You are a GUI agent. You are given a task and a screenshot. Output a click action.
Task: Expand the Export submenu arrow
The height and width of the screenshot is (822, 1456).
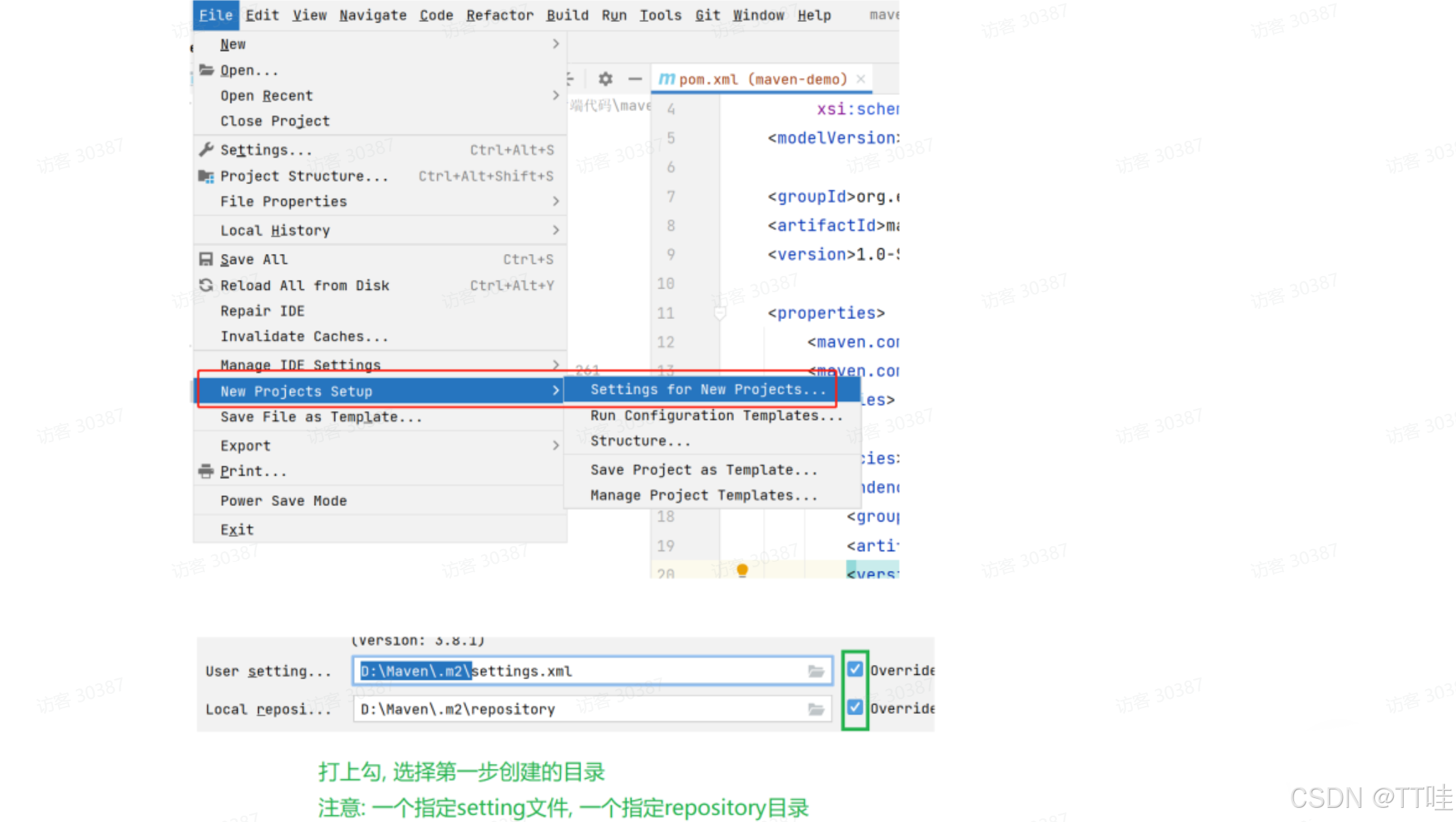click(556, 446)
